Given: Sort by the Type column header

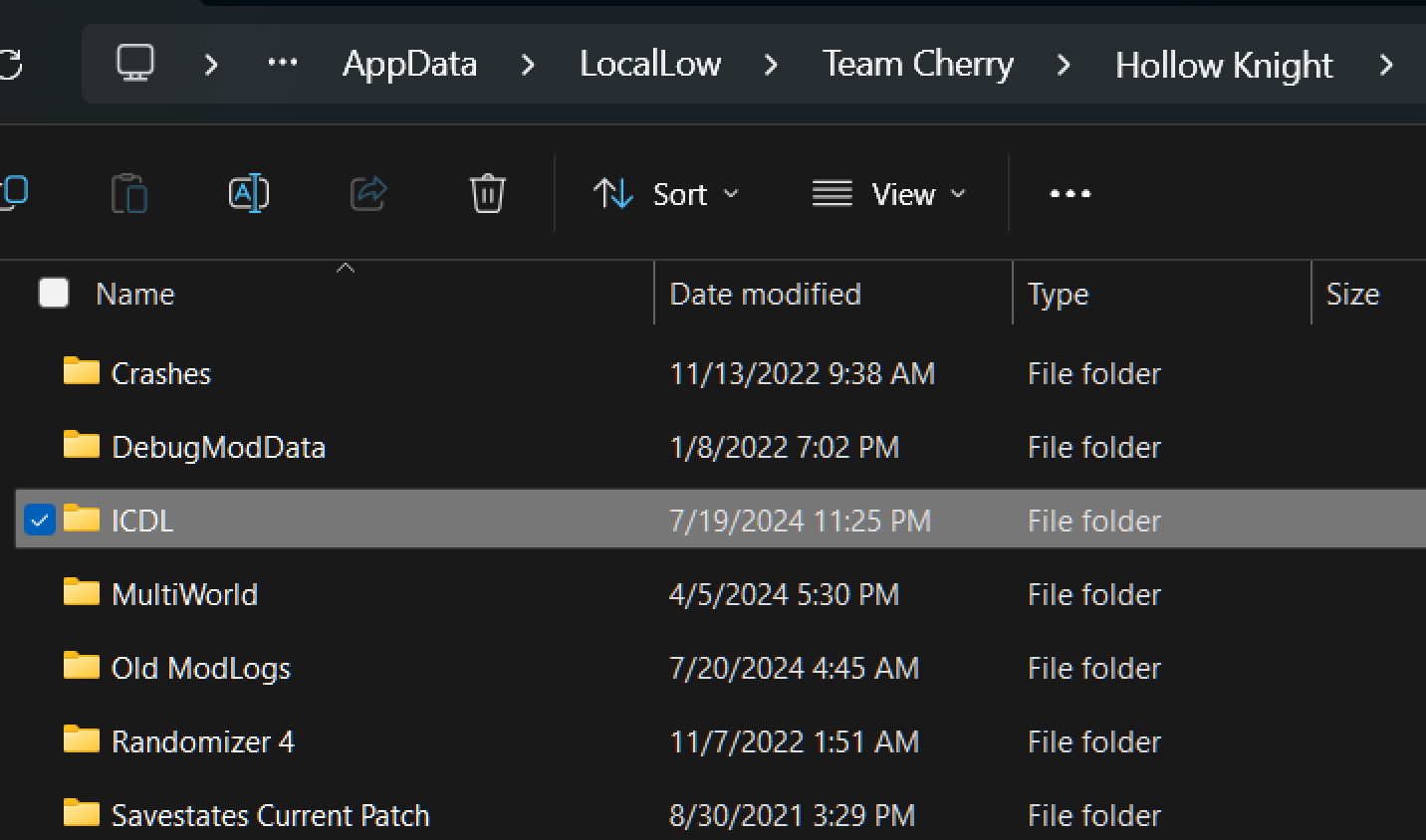Looking at the screenshot, I should (1058, 295).
